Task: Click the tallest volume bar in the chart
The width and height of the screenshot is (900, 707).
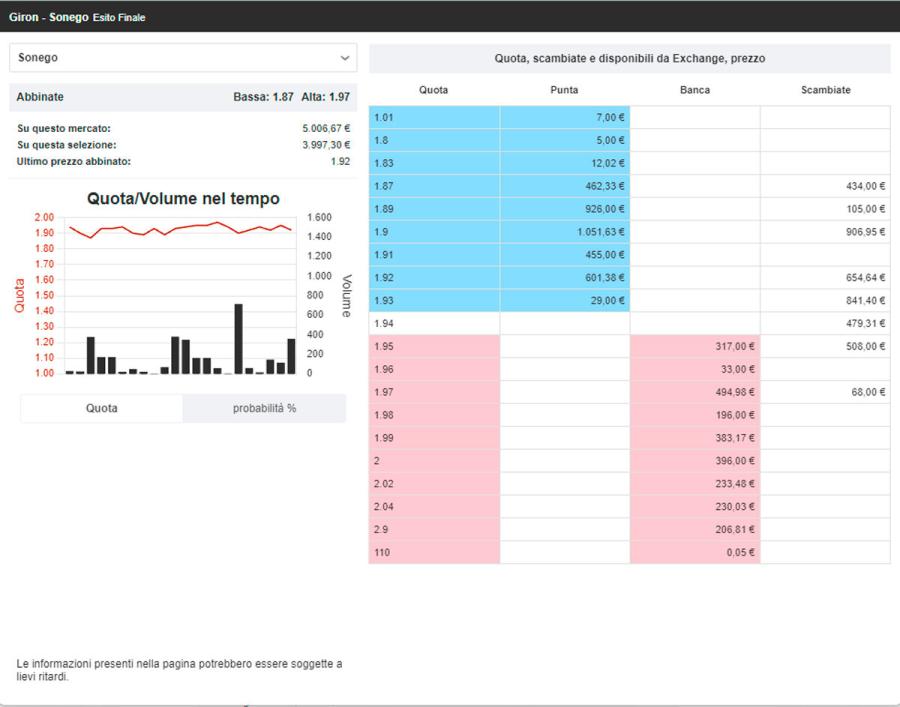Action: 239,339
